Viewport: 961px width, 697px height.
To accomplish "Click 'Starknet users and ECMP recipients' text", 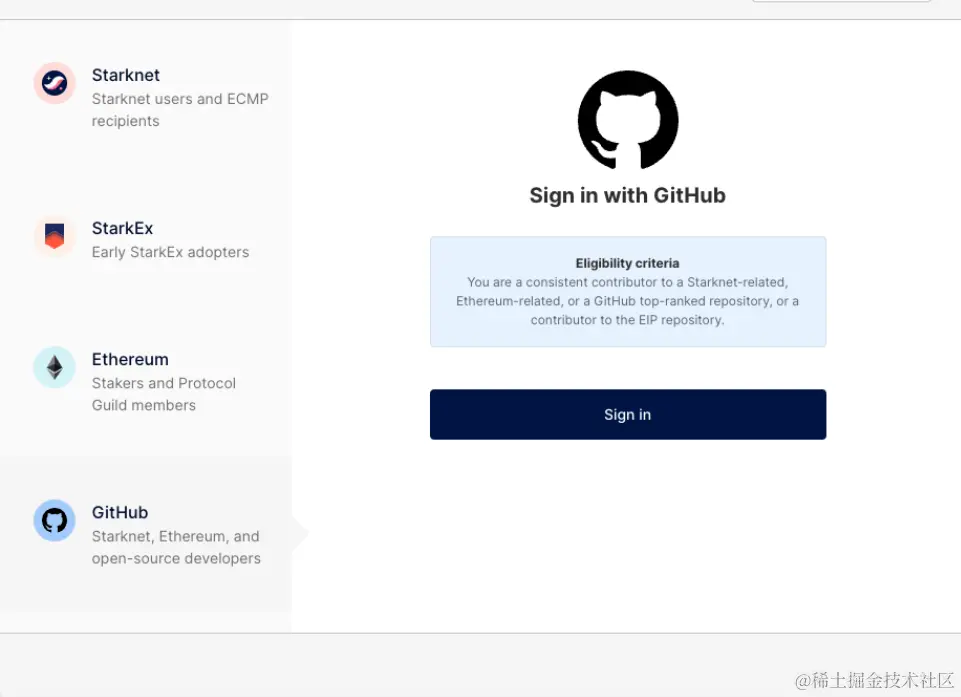I will [180, 110].
